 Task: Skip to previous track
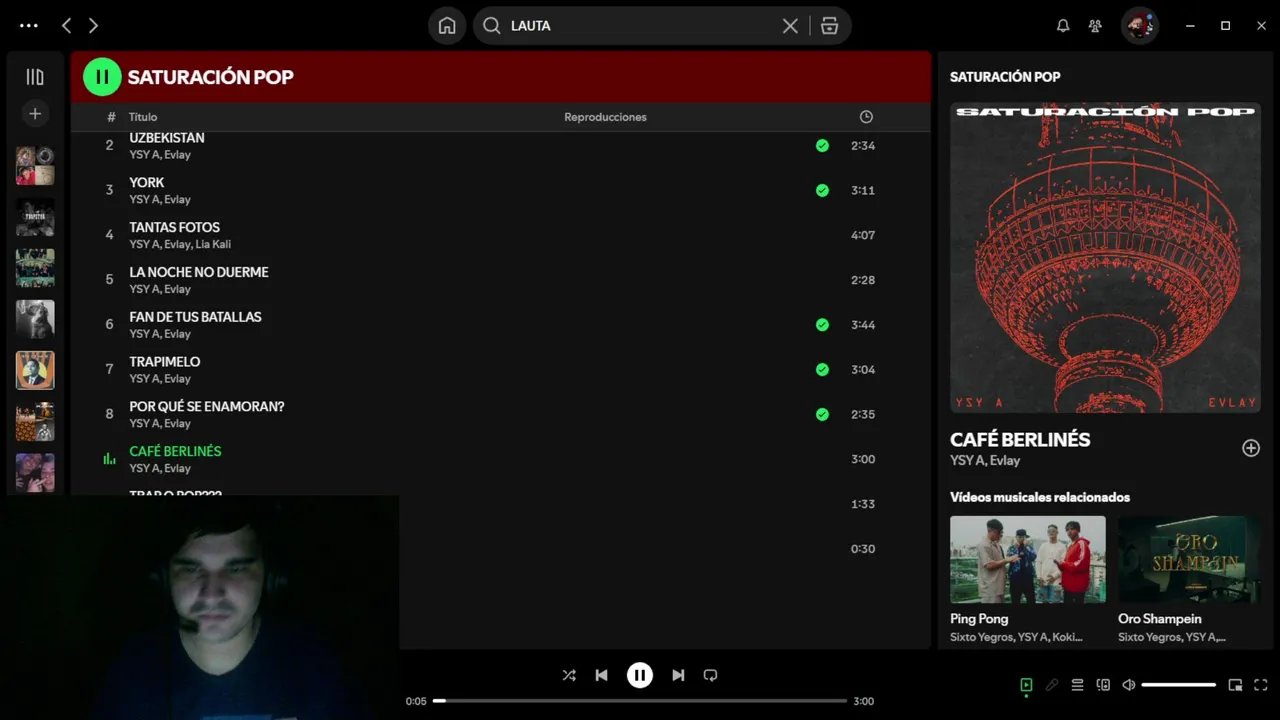coord(601,675)
